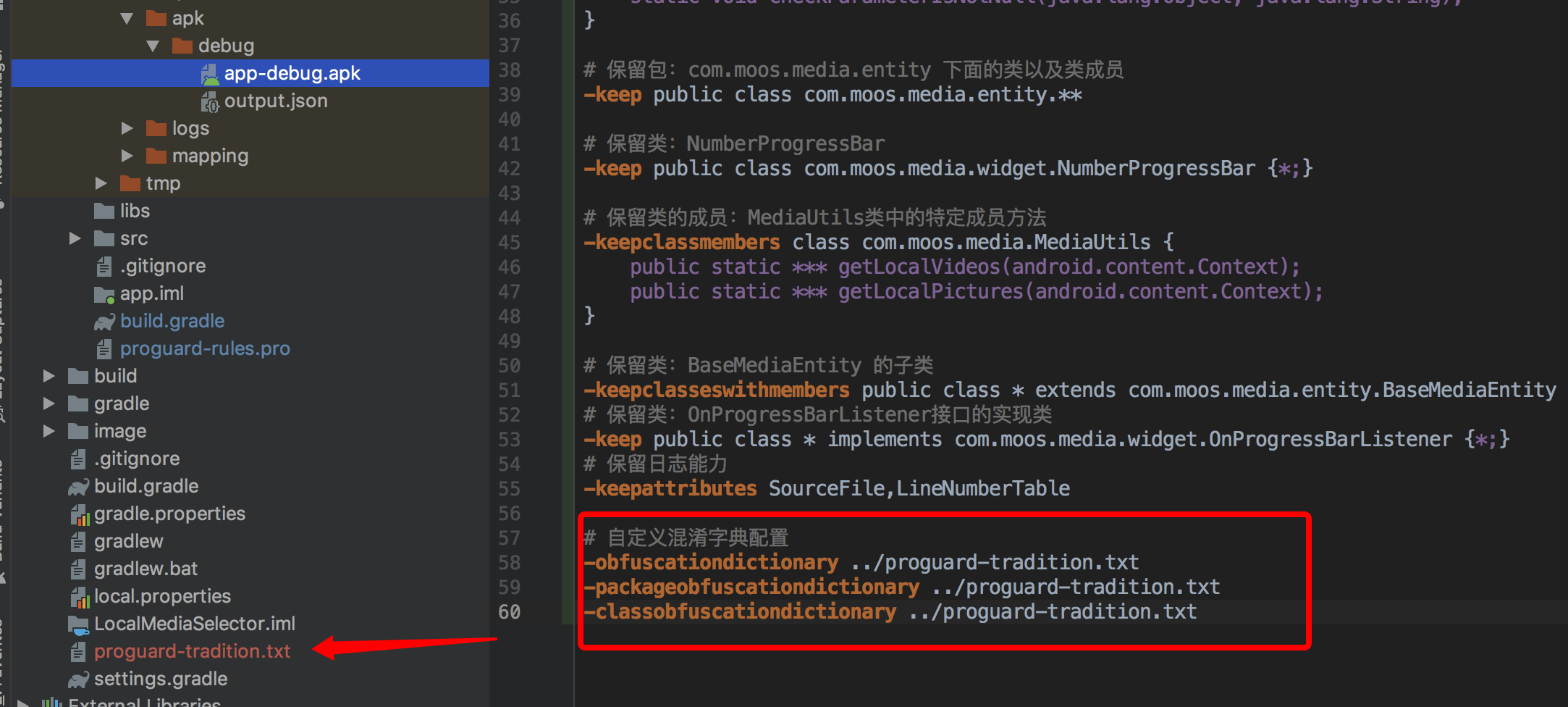The image size is (1568, 707).
Task: Click 'NumberProgressBar {*;}' on line 42
Action: click(1185, 168)
